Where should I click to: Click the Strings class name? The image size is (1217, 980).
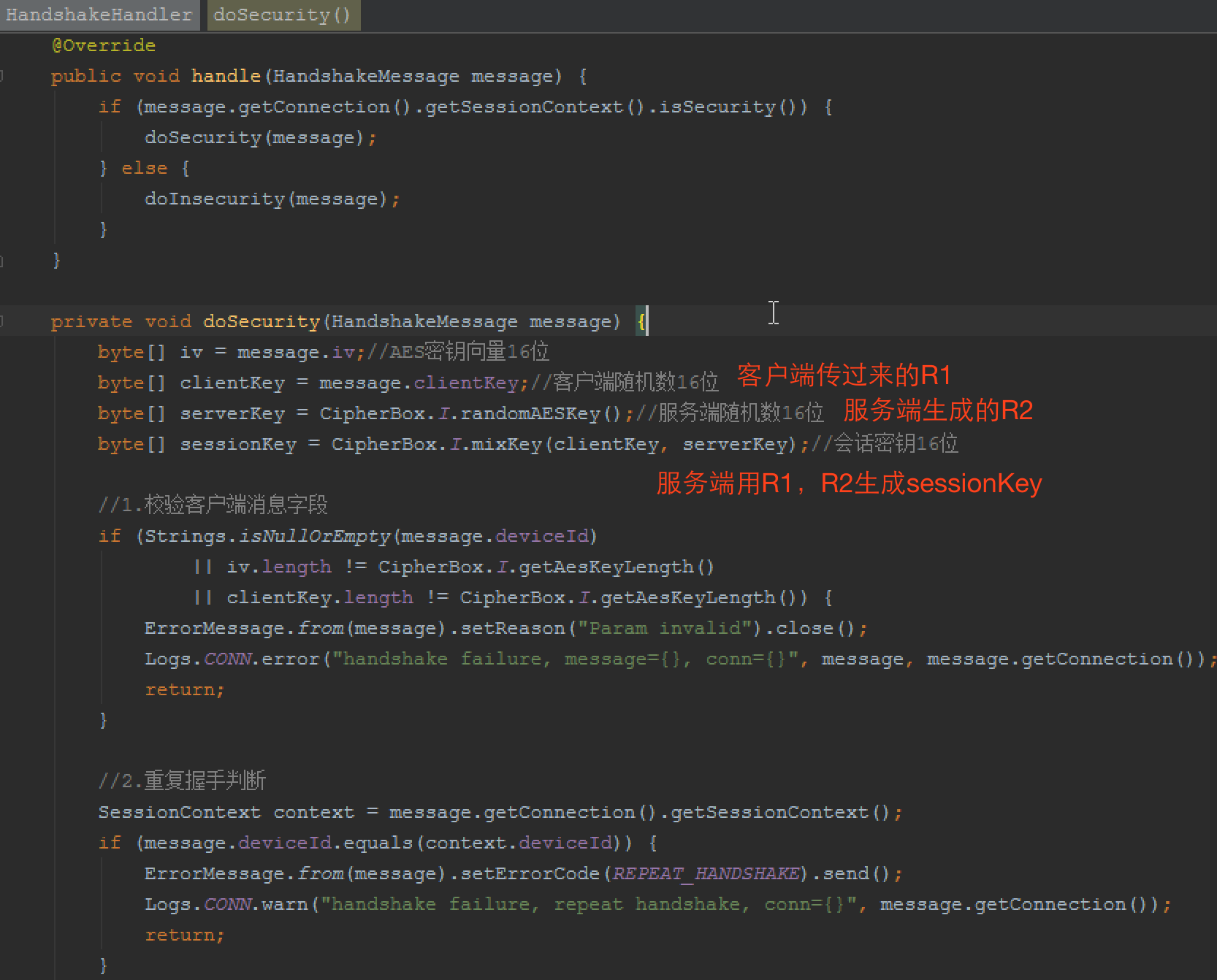click(186, 536)
